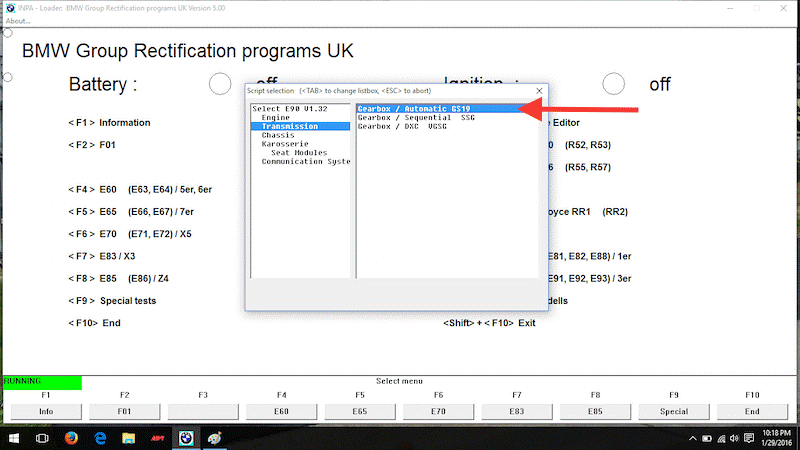Image resolution: width=800 pixels, height=450 pixels.
Task: Click the red ADT taskbar icon
Action: point(156,438)
